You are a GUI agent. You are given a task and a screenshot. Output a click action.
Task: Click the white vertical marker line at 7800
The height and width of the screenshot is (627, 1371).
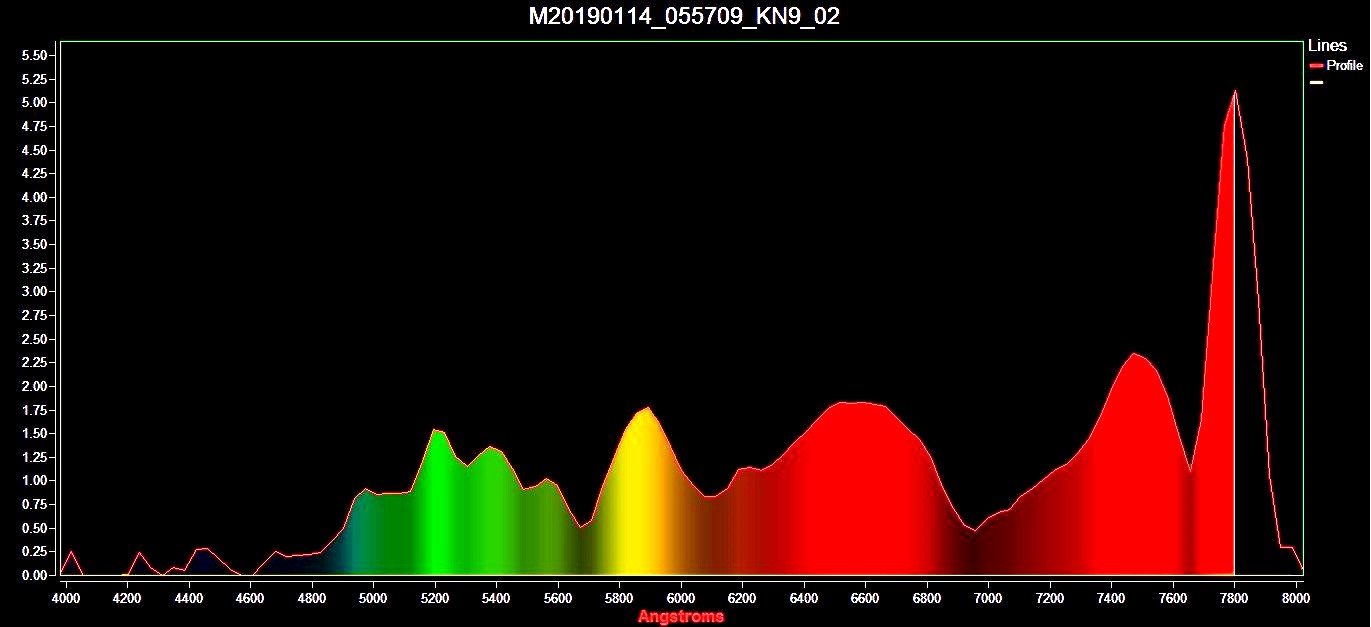point(1234,333)
